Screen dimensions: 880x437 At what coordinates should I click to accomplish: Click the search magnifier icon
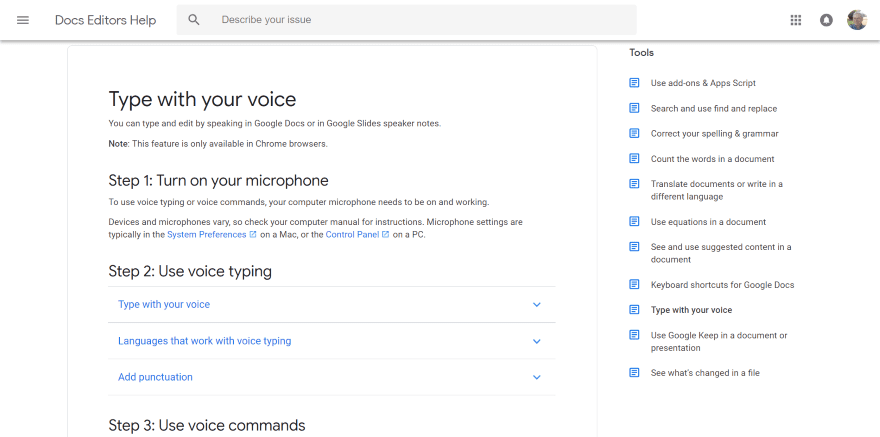pyautogui.click(x=194, y=20)
